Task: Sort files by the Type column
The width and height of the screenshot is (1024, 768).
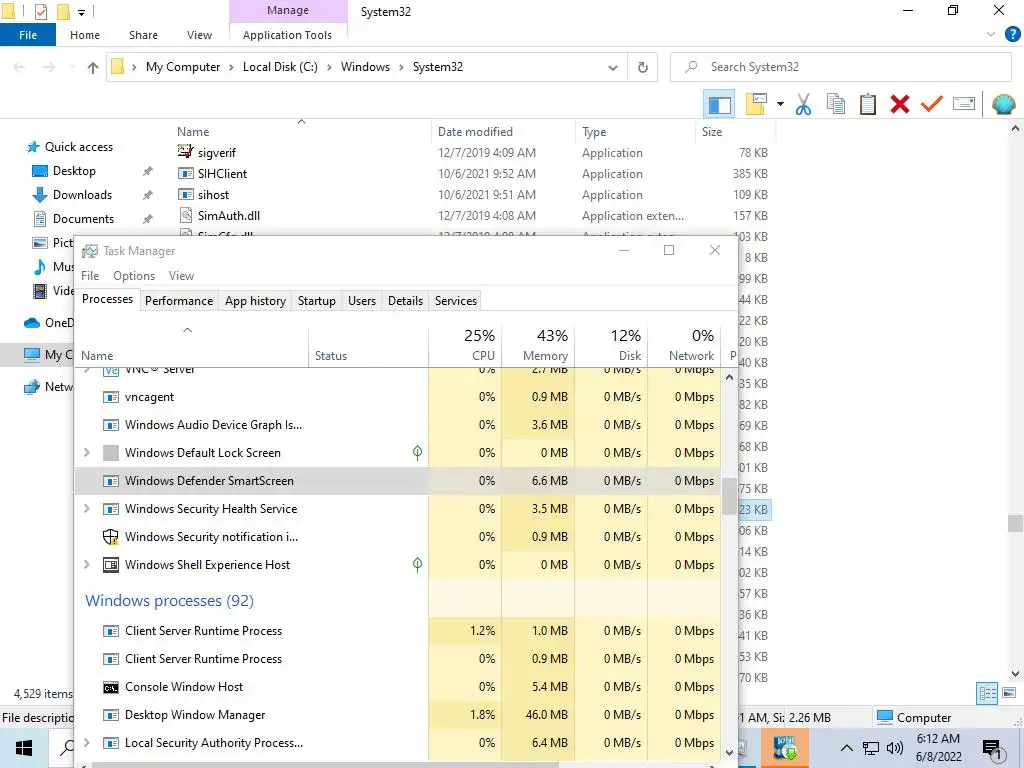Action: coord(594,132)
